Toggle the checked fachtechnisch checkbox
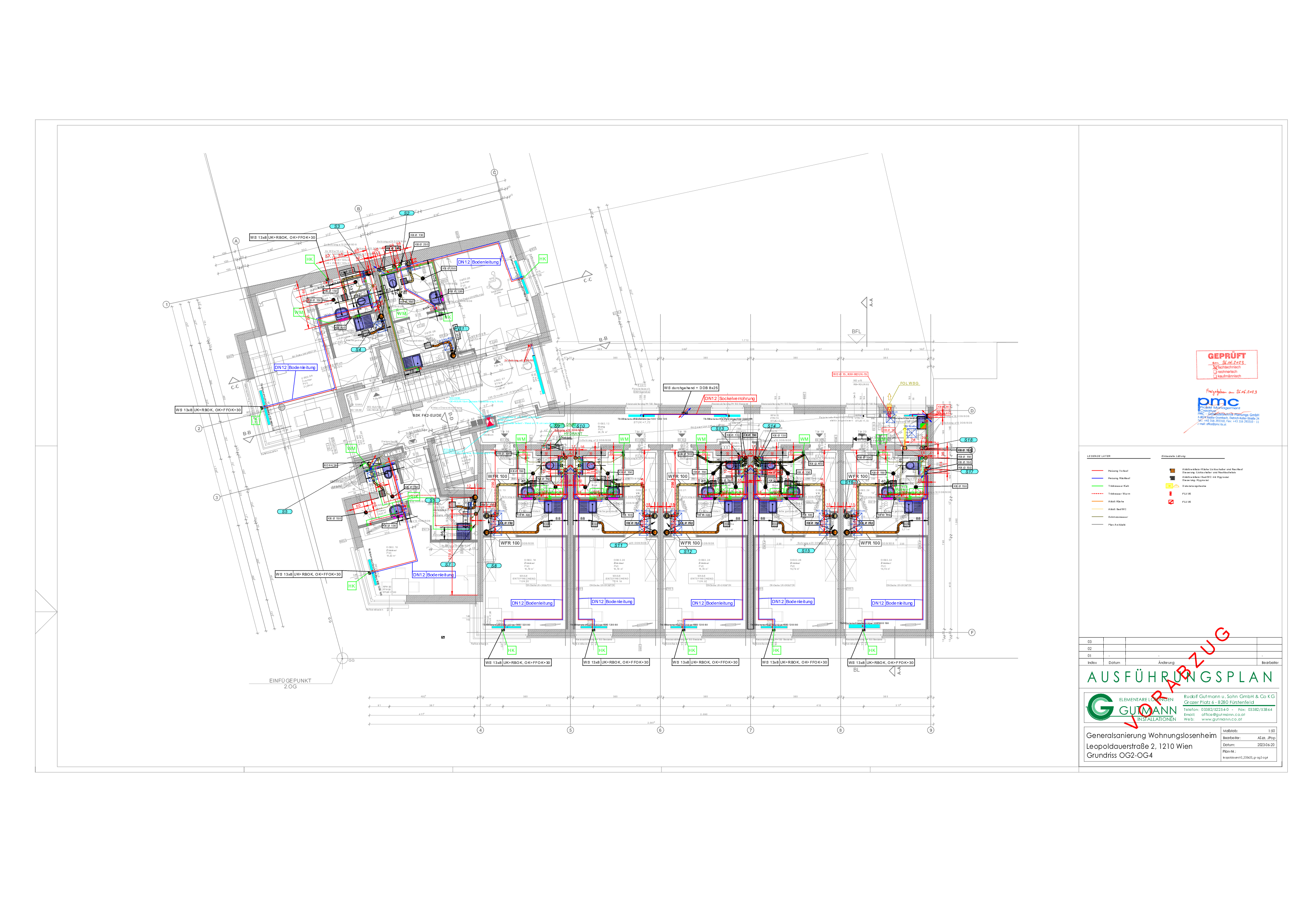 1215,367
